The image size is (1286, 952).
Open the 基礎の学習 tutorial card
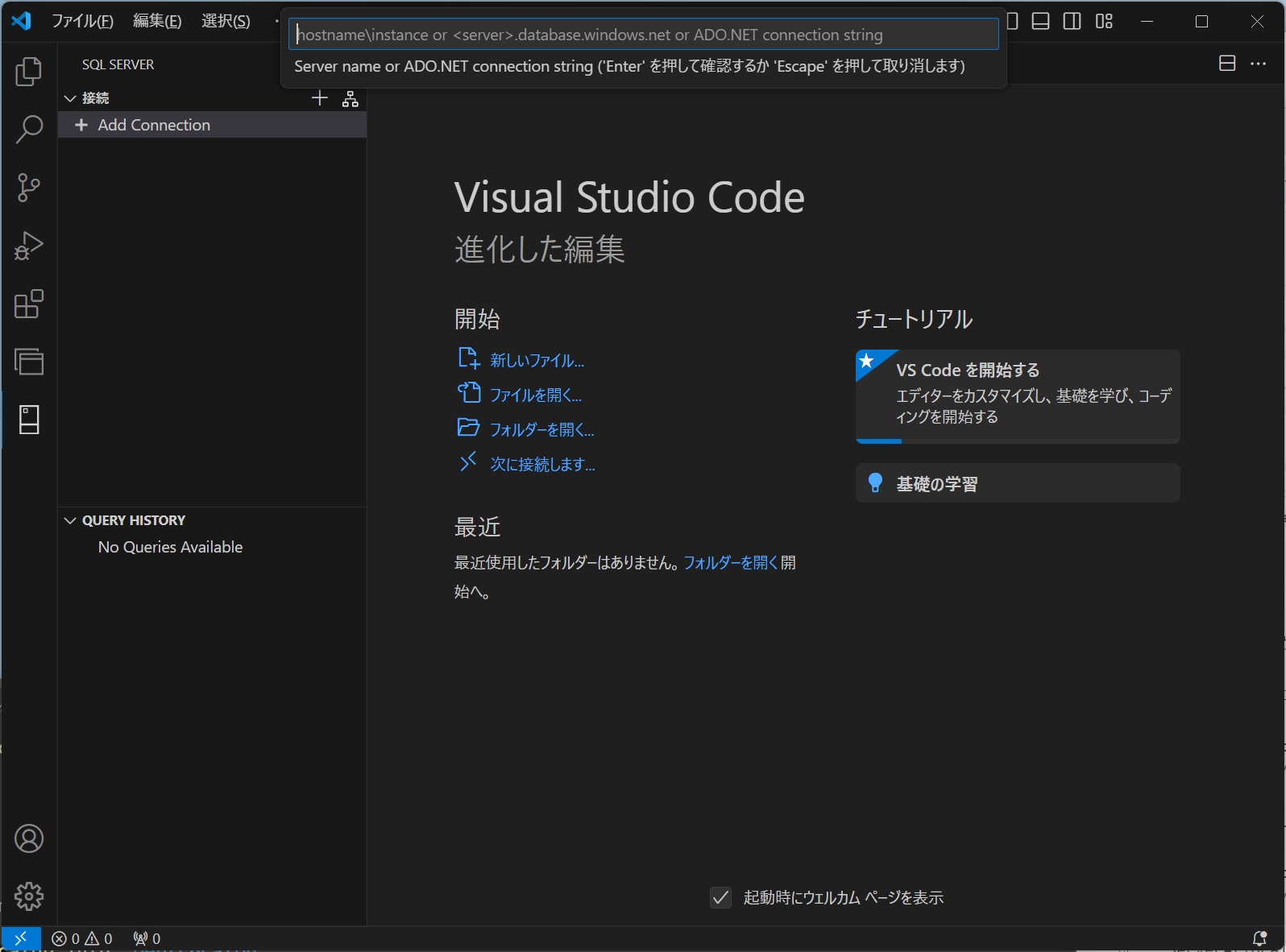click(x=1018, y=483)
